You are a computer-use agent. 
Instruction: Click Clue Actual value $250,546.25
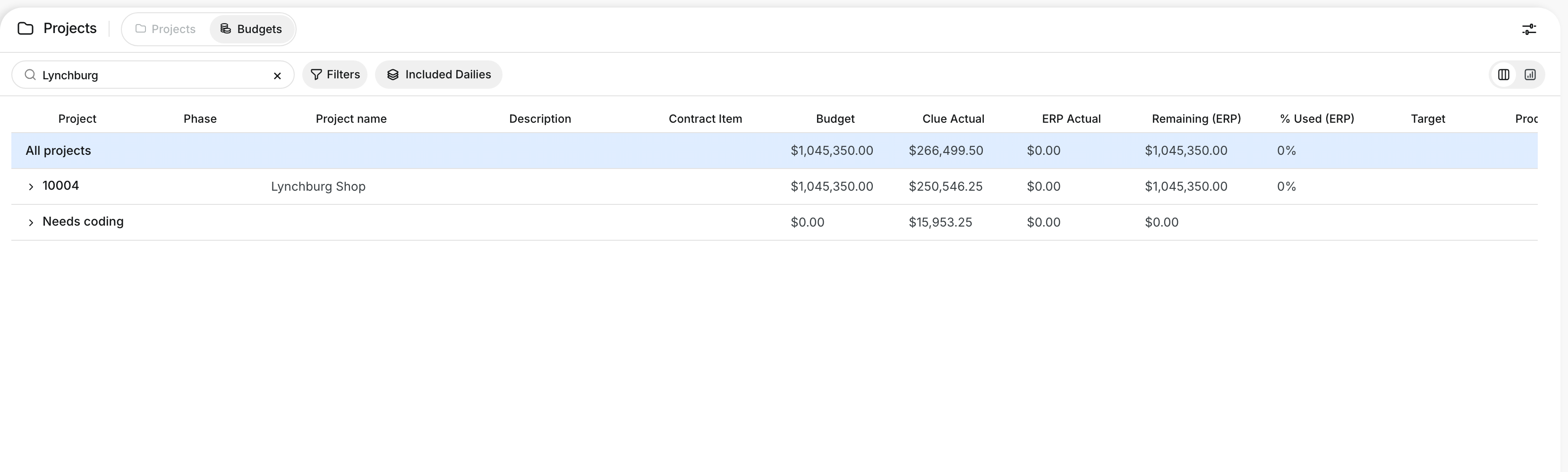click(x=946, y=186)
